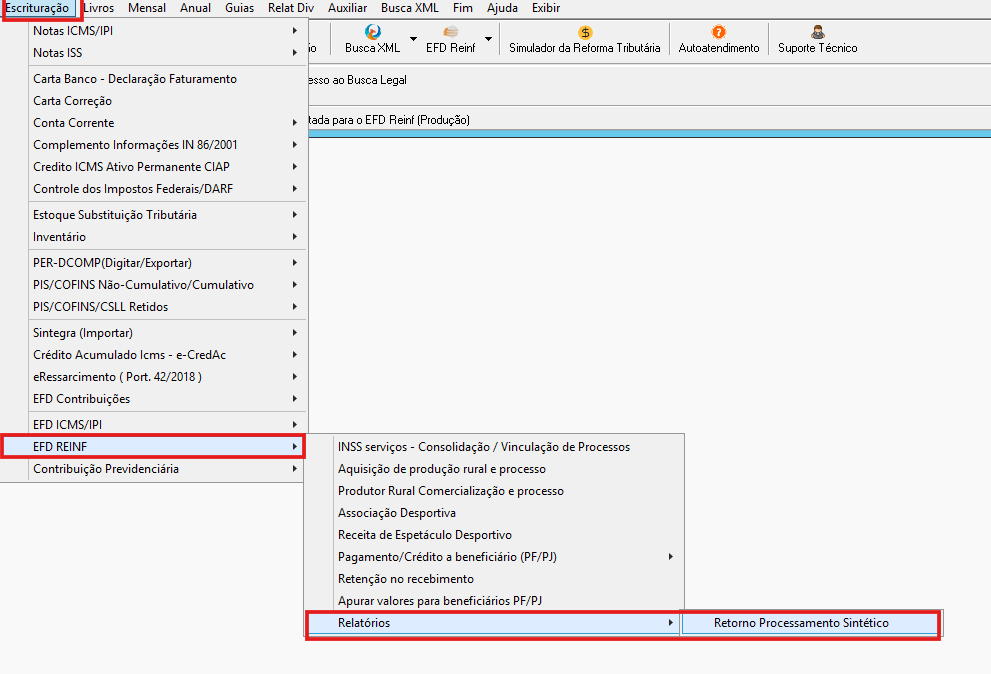Expand Complemento Informações IN 86/2001
The image size is (991, 674).
(166, 145)
